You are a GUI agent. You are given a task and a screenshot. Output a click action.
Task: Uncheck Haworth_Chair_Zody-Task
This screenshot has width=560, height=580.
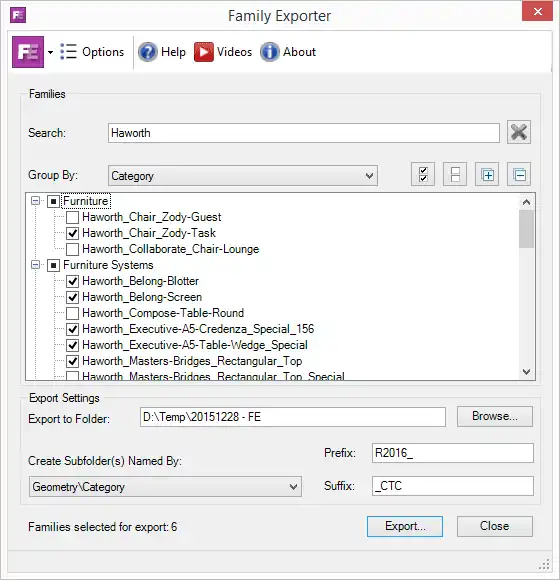(72, 233)
